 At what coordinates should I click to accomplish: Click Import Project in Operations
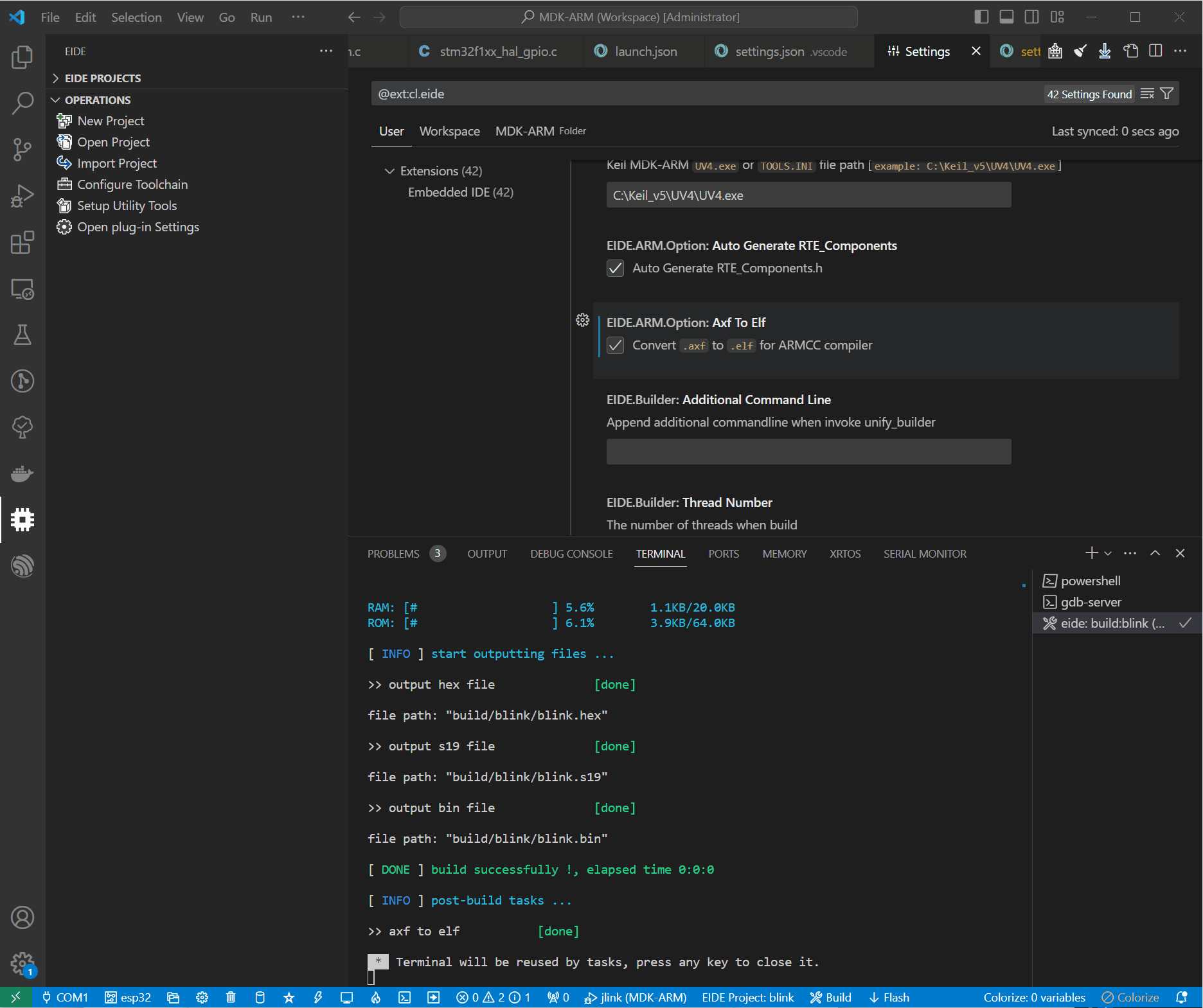point(117,164)
